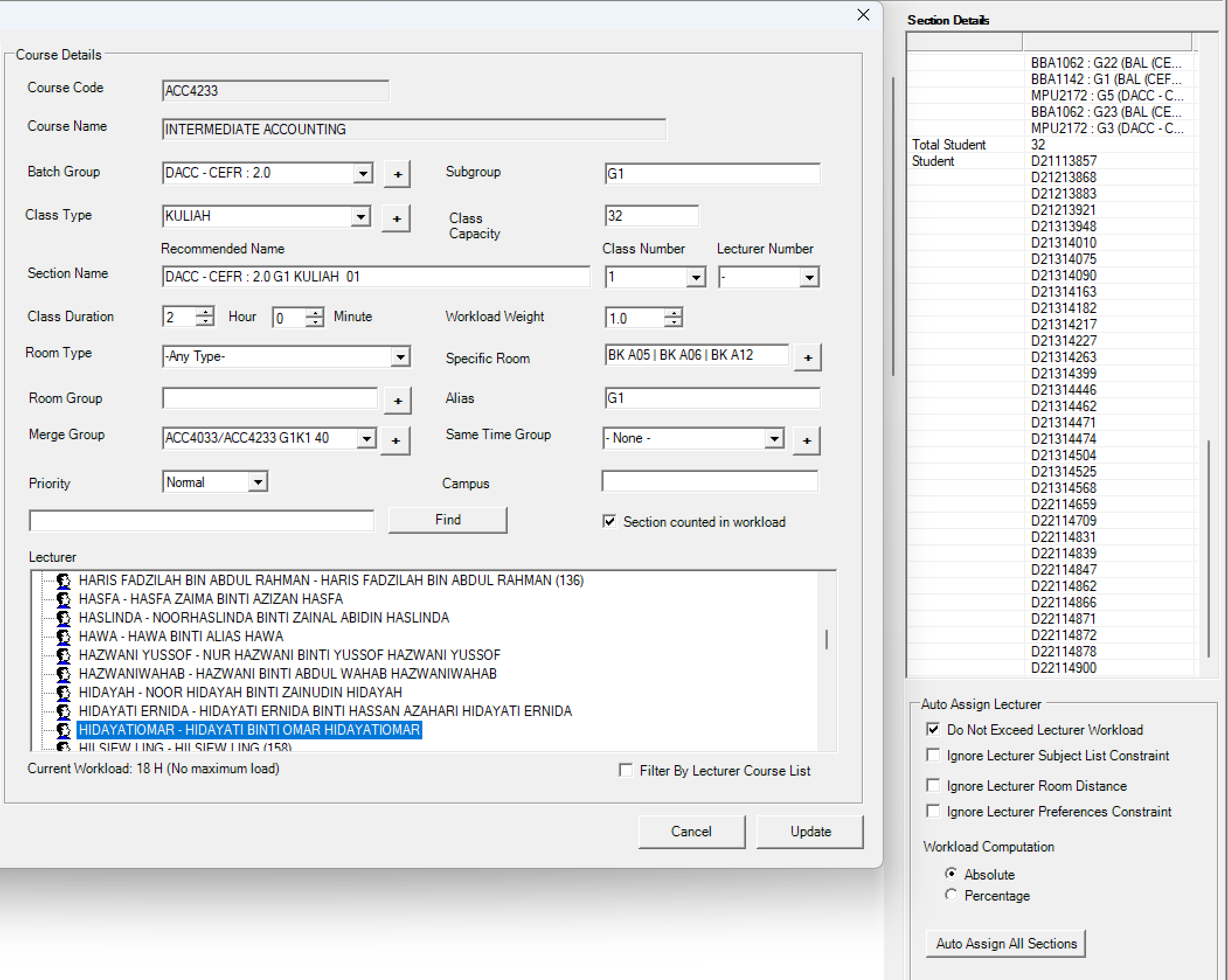Select HIDAYAH - NOOR HIDAYAH lecturer entry
1228x980 pixels.
[240, 692]
